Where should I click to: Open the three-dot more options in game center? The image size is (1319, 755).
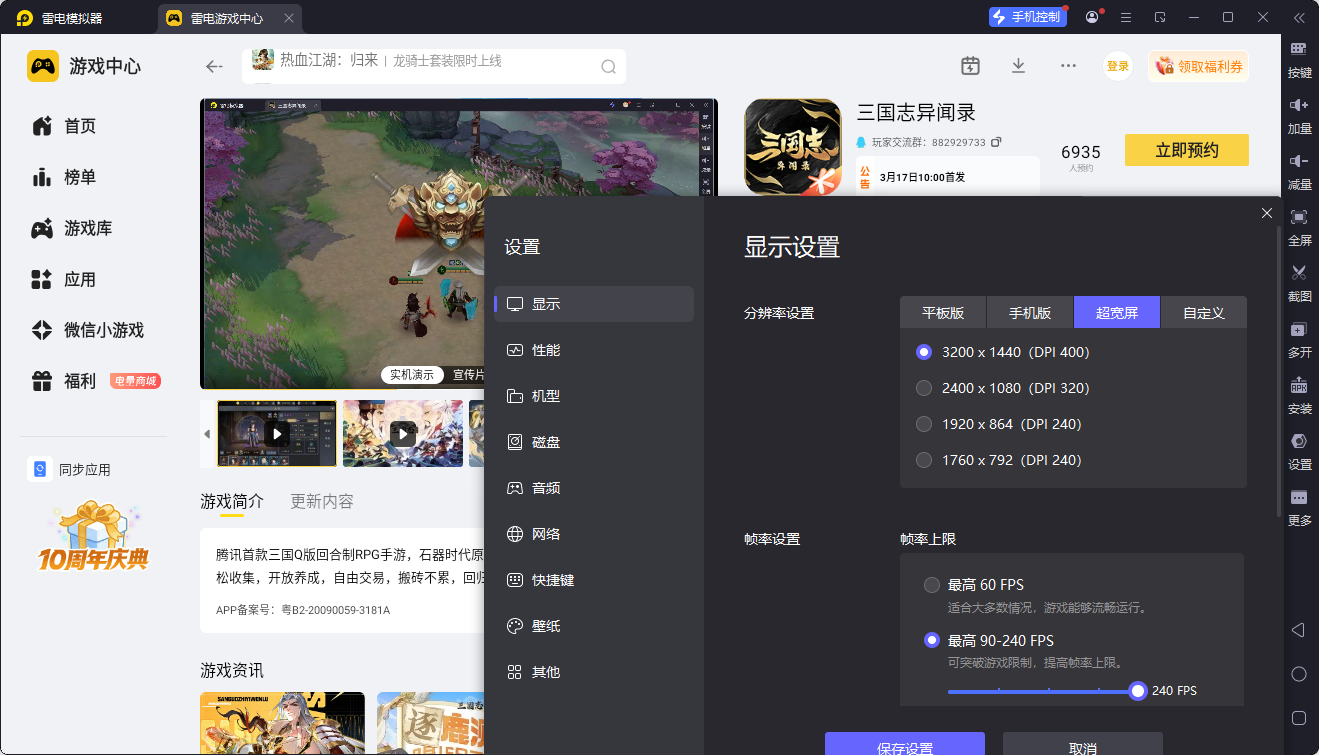1068,66
